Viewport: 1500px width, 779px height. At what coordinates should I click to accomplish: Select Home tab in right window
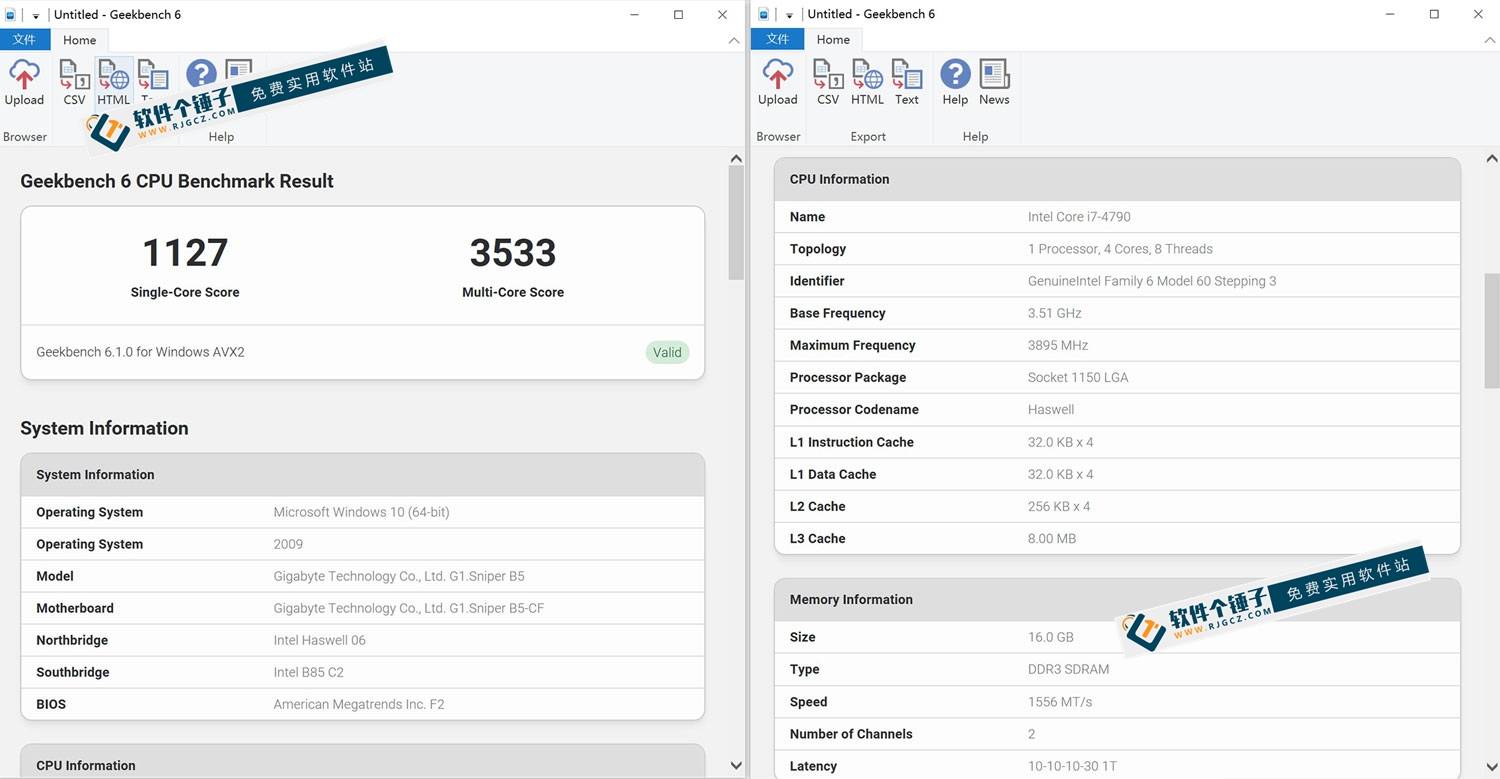click(x=833, y=40)
